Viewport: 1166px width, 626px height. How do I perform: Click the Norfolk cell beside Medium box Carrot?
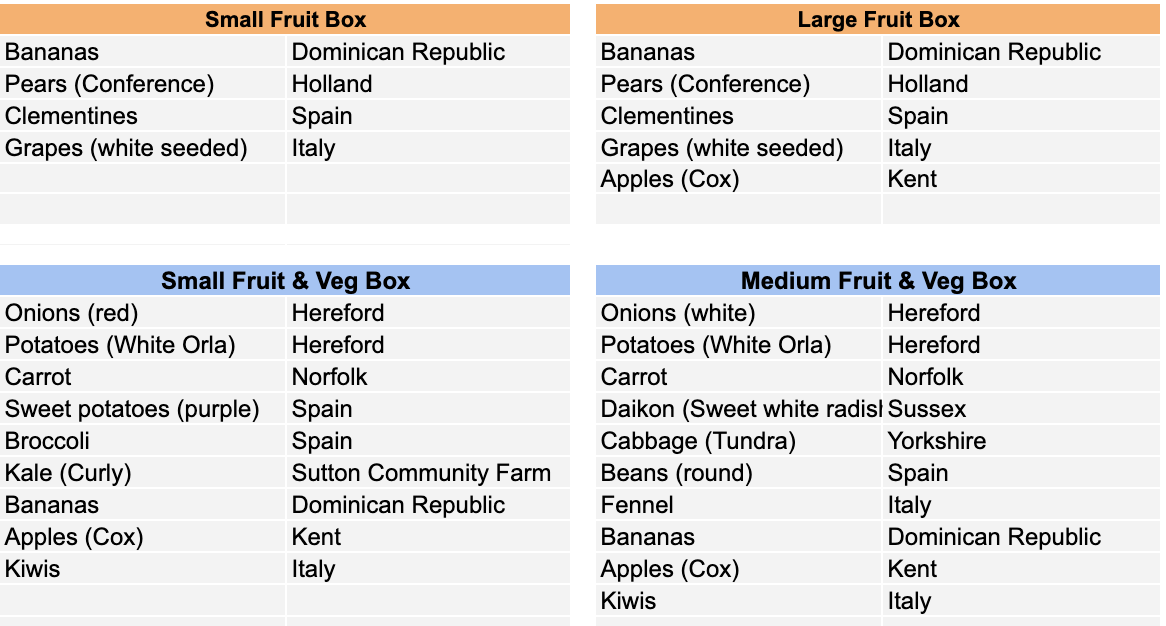pyautogui.click(x=1022, y=377)
